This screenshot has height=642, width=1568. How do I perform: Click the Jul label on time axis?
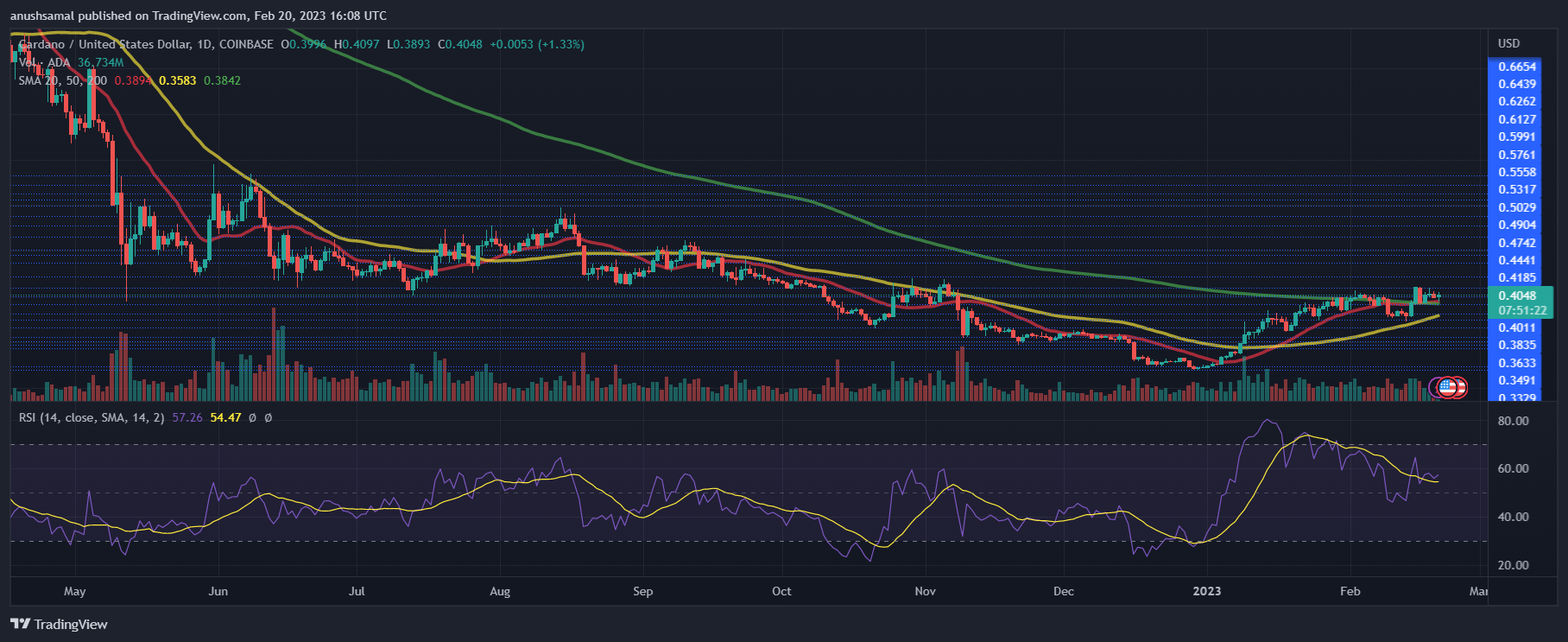coord(357,591)
